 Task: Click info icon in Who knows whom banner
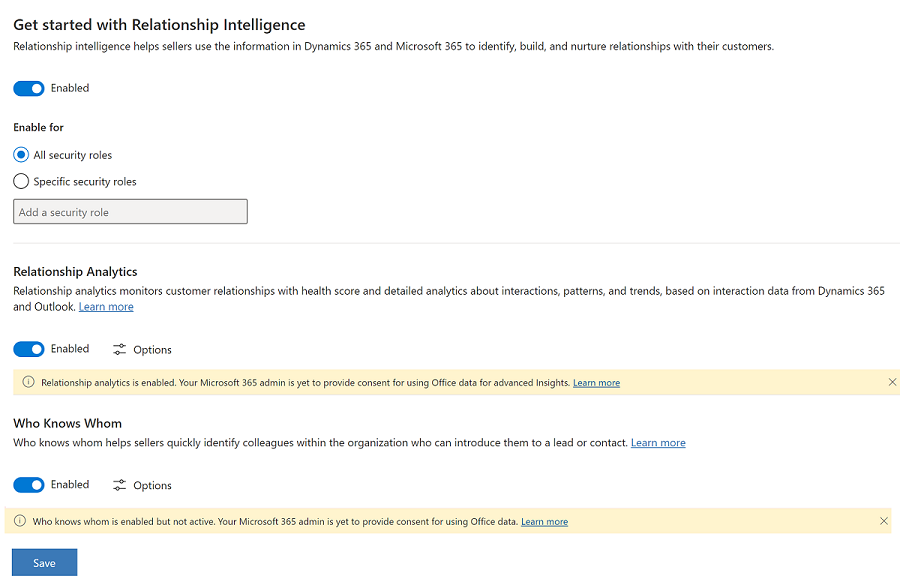20,521
